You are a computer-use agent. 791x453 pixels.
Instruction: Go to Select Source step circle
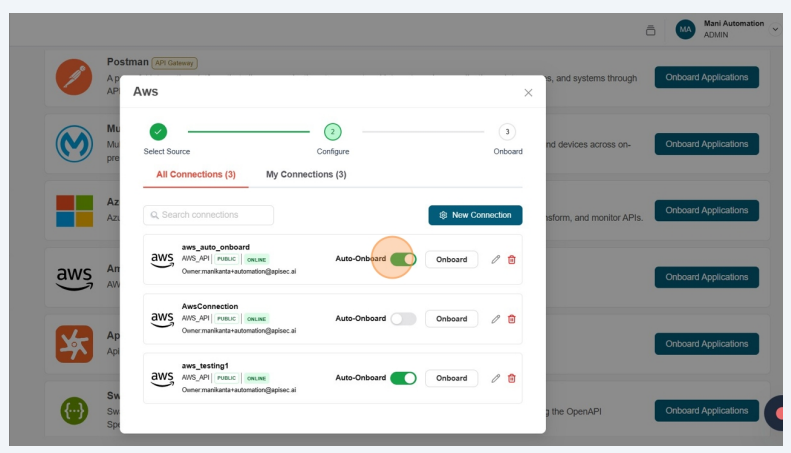coord(158,131)
